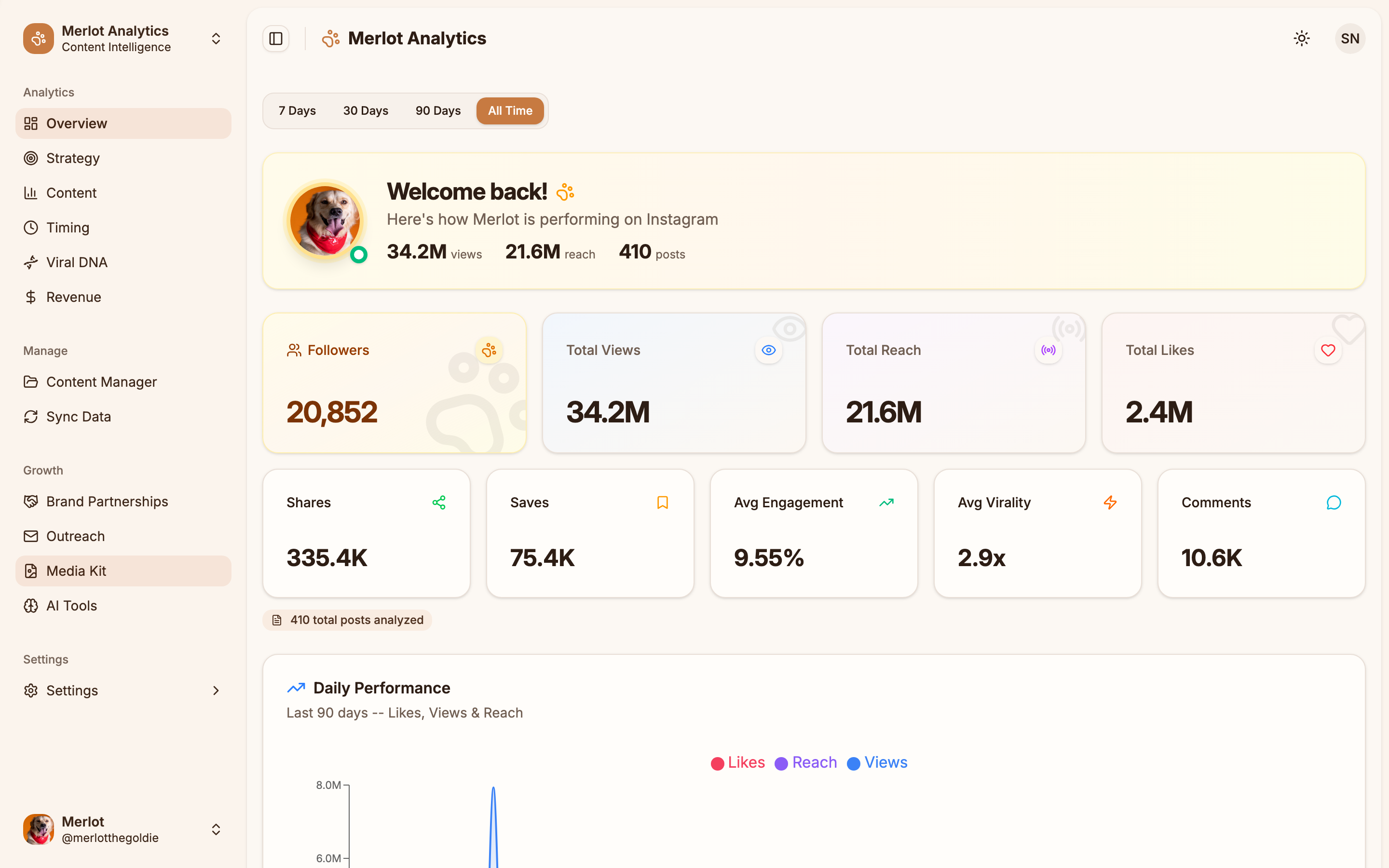Image resolution: width=1389 pixels, height=868 pixels.
Task: Click the Brand Partnerships handshake icon
Action: [x=30, y=501]
